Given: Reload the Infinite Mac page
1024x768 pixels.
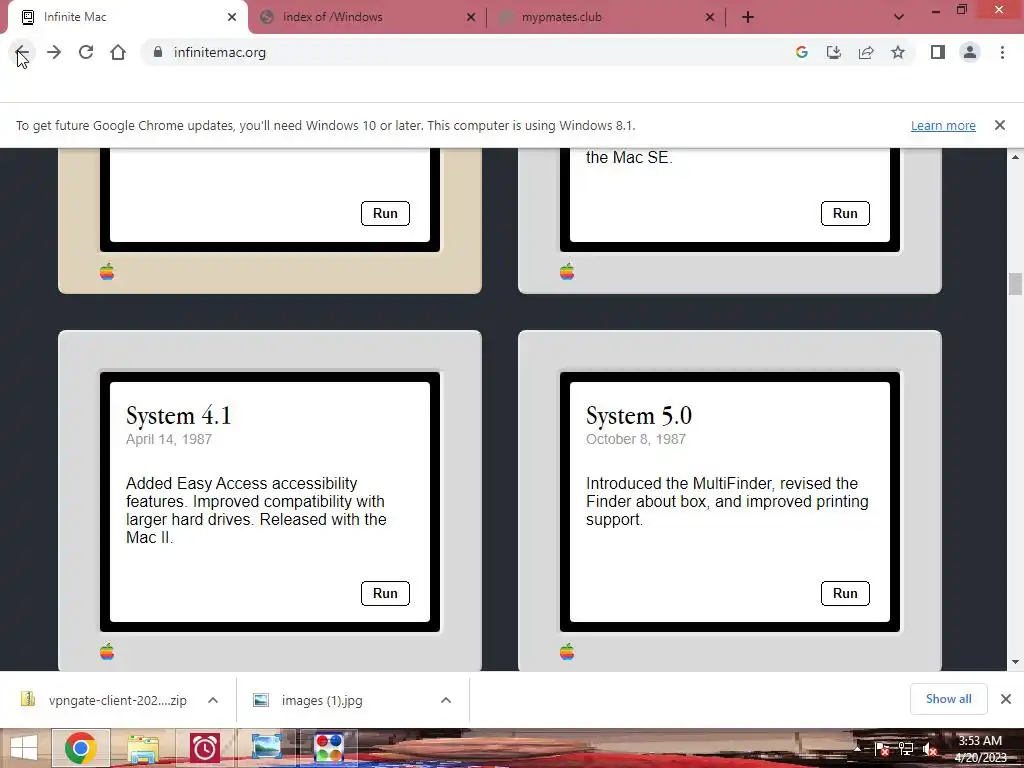Looking at the screenshot, I should [86, 52].
